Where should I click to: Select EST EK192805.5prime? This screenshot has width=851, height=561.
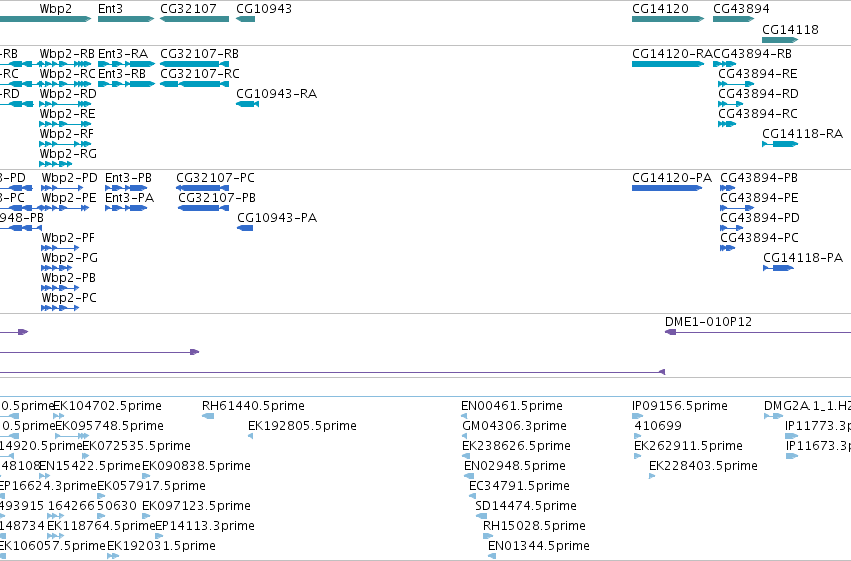tap(250, 436)
